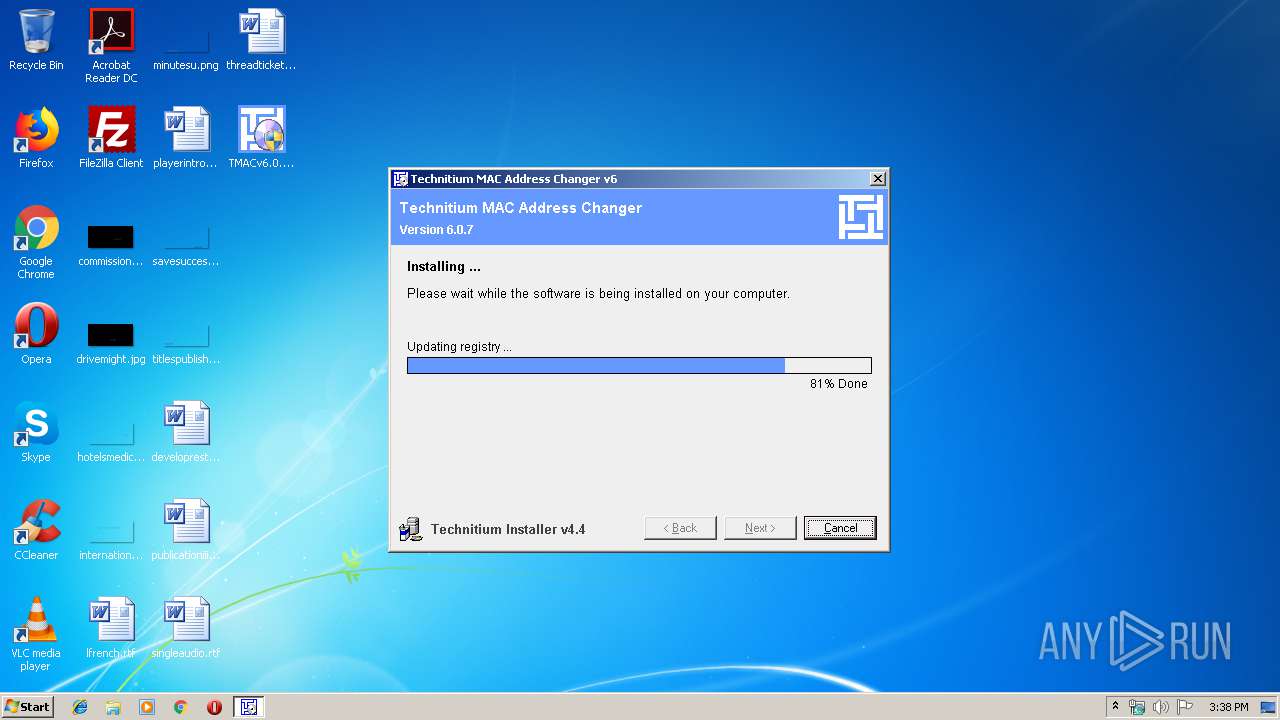Click the 'Installing ...' heading text
Viewport: 1280px width, 720px height.
click(444, 267)
